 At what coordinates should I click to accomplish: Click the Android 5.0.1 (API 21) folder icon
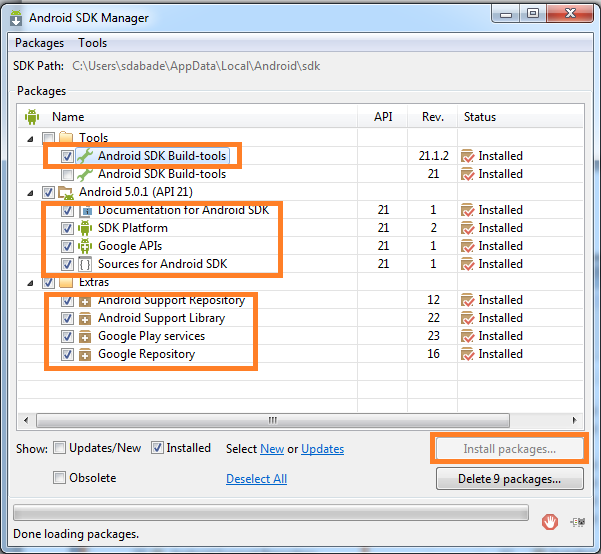[x=66, y=192]
